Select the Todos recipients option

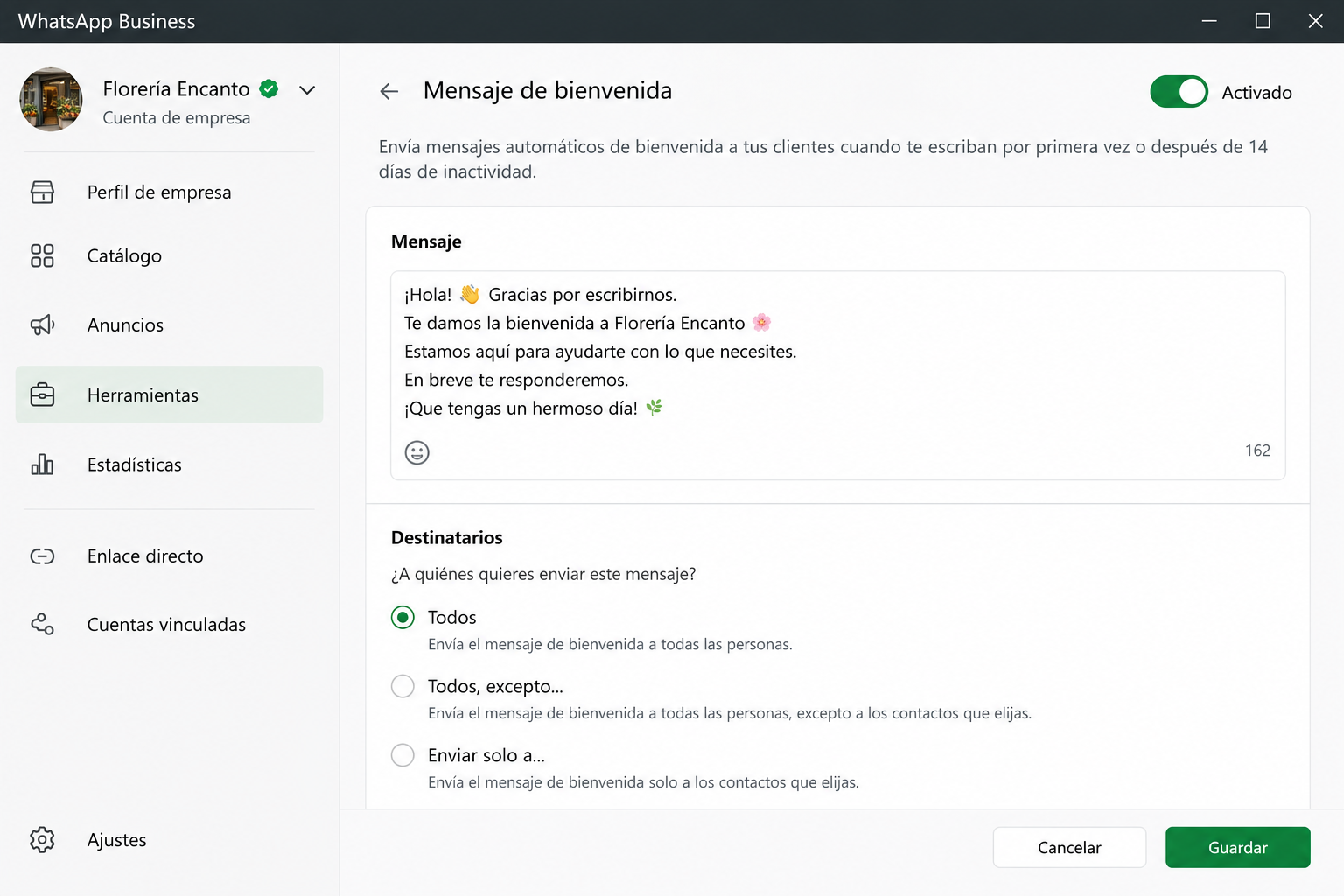[402, 618]
